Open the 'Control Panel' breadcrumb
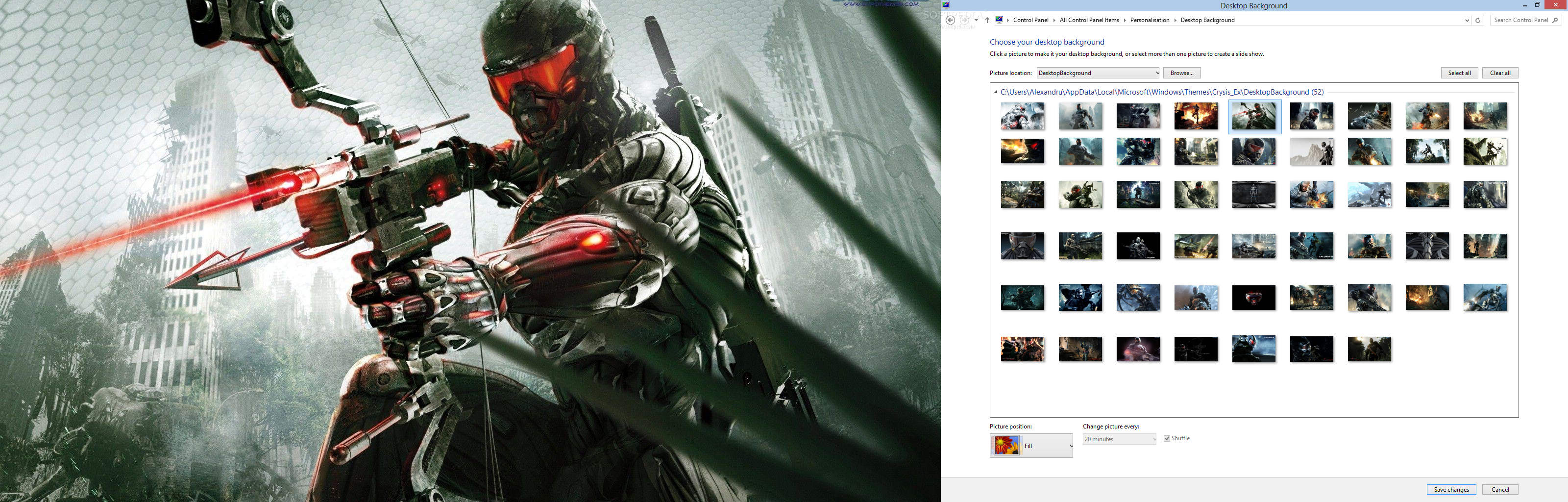 click(1030, 20)
